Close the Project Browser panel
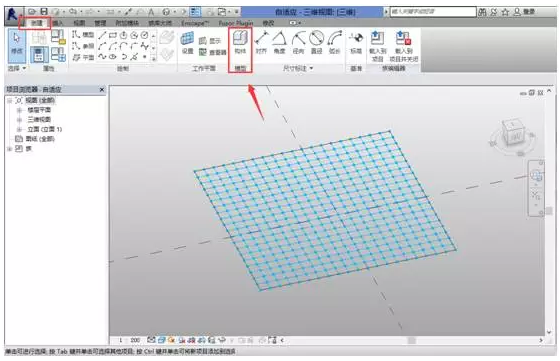Viewport: 560px width, 361px height. click(x=102, y=90)
